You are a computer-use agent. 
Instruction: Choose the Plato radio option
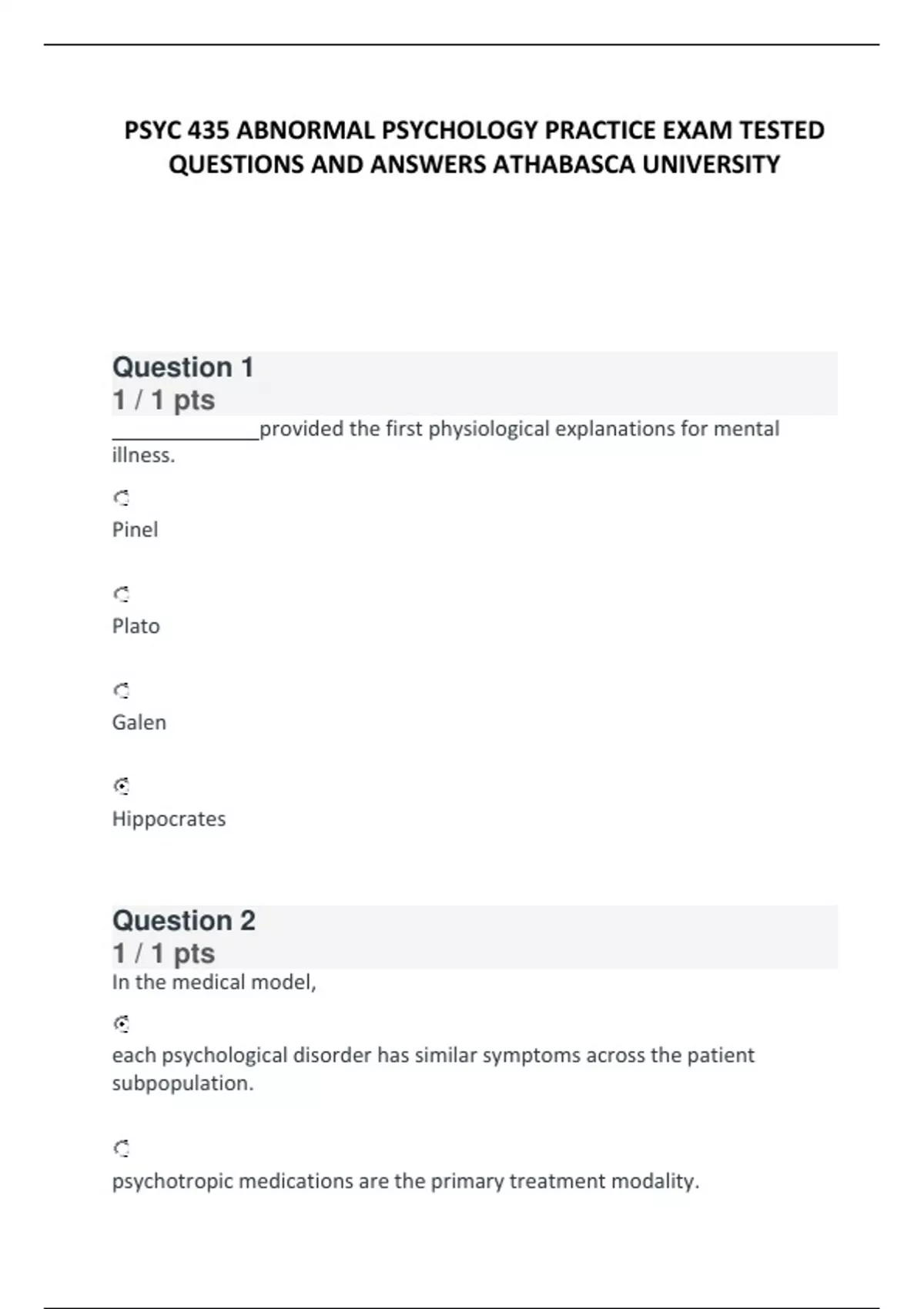121,594
